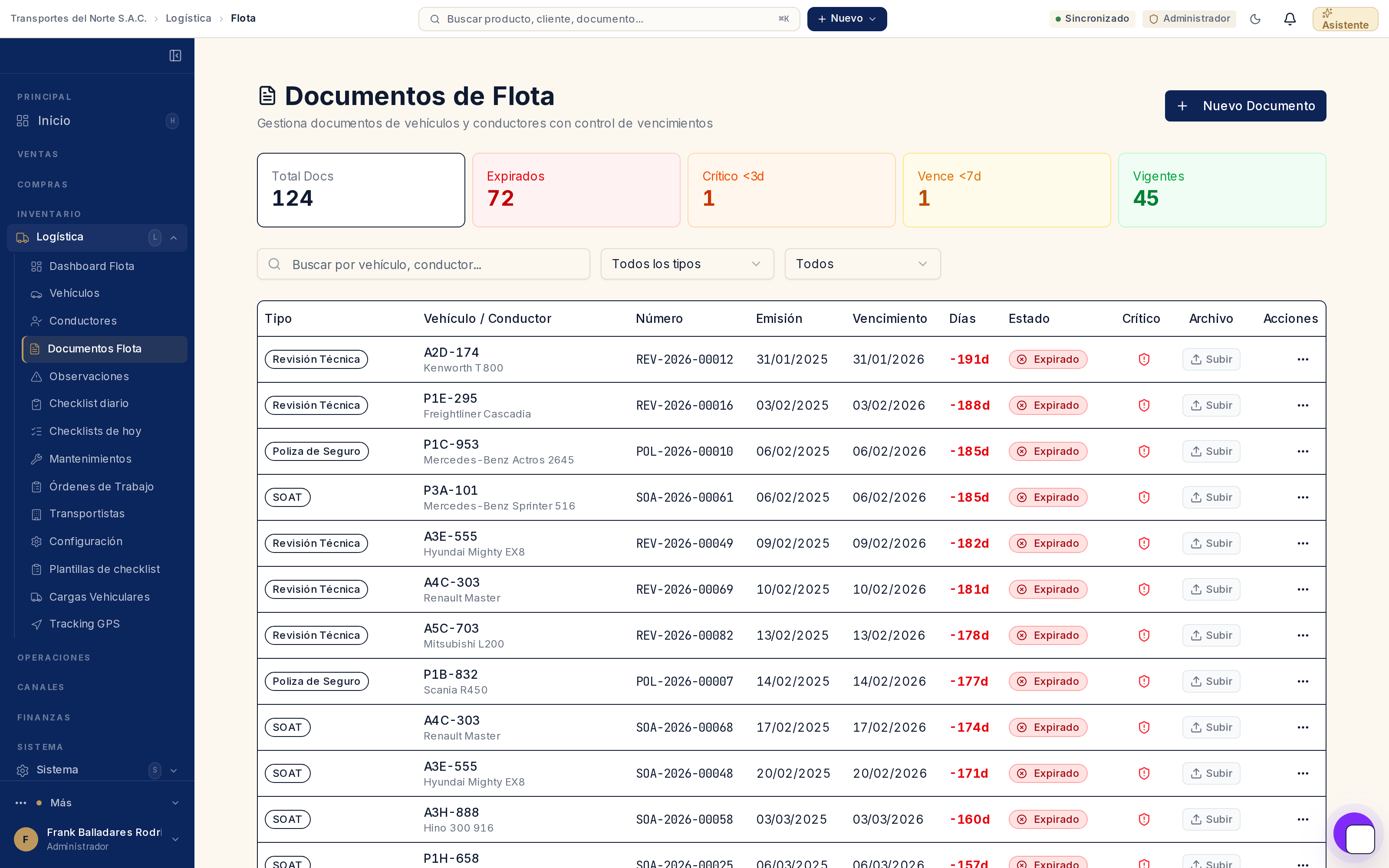The image size is (1389, 868).
Task: Open actions menu for REV-2026-00069
Action: (x=1303, y=589)
